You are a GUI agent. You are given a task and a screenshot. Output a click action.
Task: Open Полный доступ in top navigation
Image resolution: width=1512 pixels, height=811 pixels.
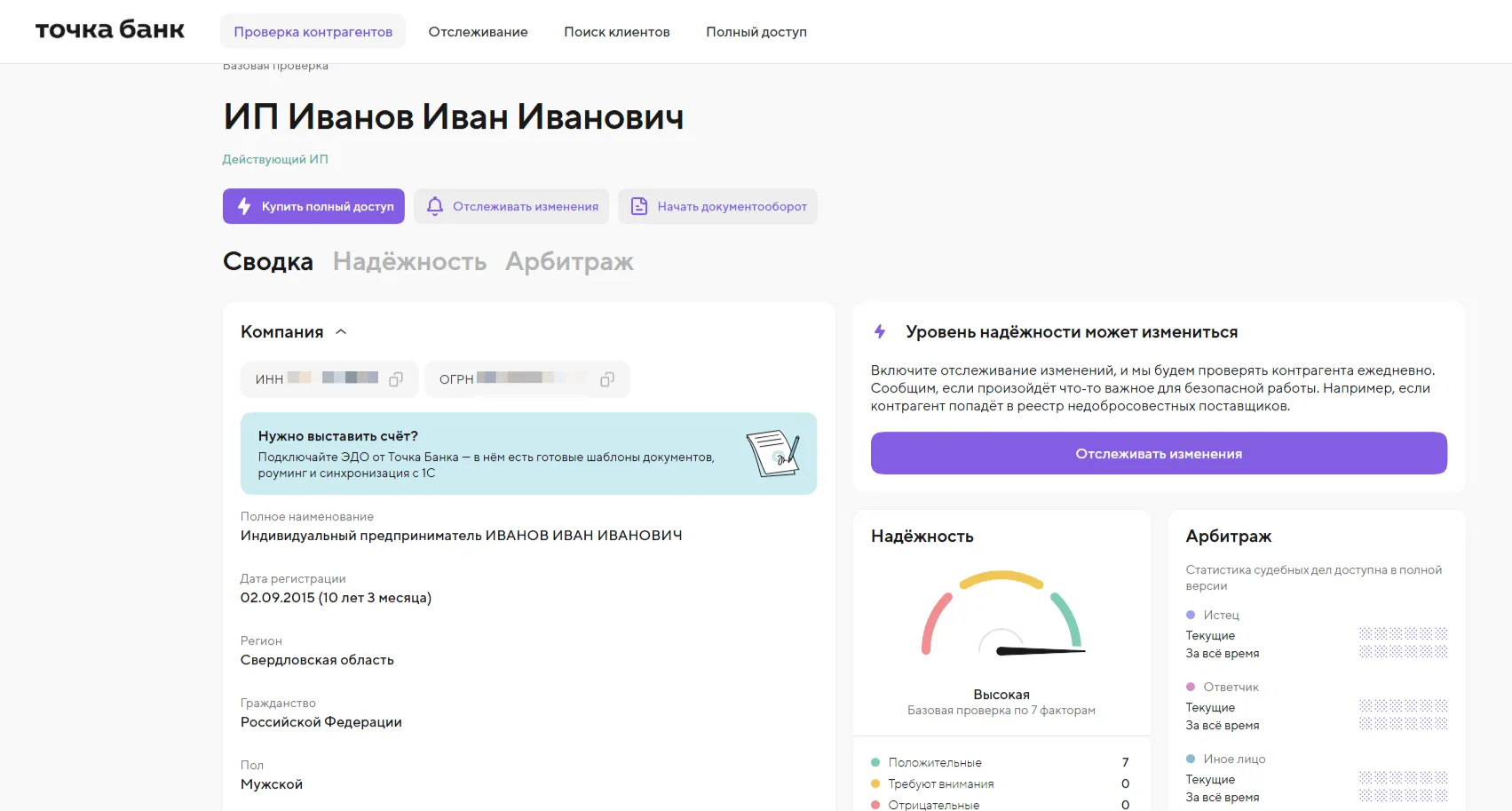click(x=756, y=32)
